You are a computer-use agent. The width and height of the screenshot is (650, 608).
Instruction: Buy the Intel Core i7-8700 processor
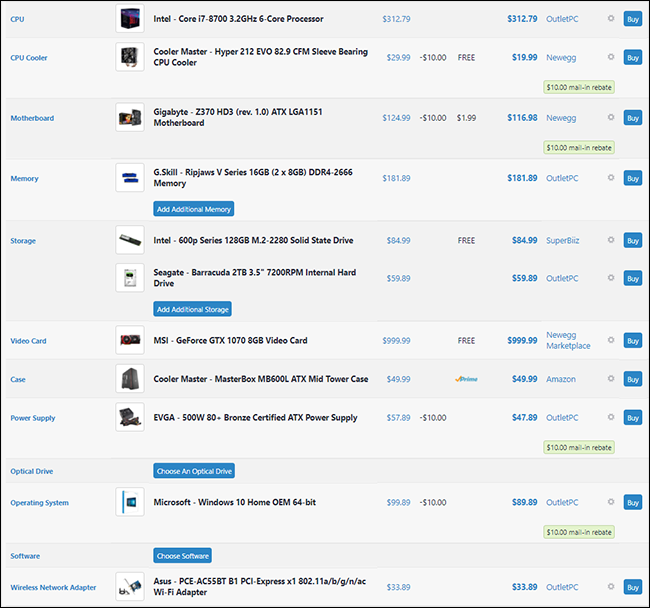(633, 19)
